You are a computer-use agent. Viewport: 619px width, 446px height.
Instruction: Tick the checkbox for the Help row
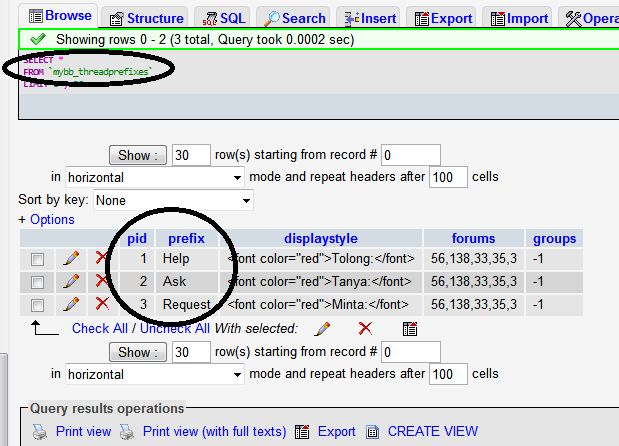pos(37,259)
